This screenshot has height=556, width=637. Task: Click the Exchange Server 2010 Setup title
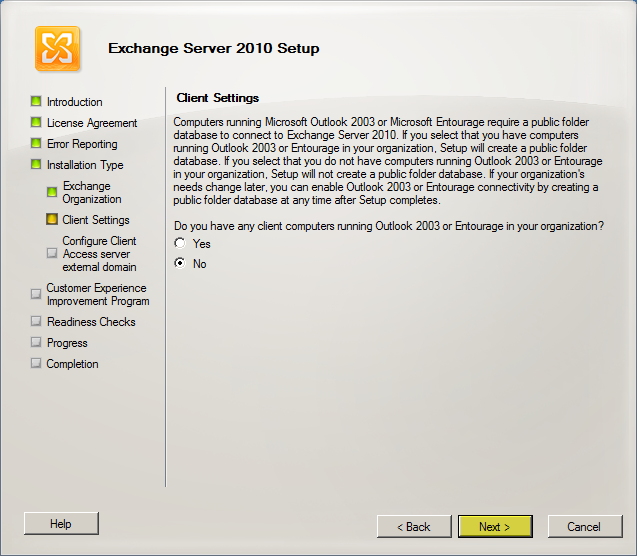click(x=214, y=48)
